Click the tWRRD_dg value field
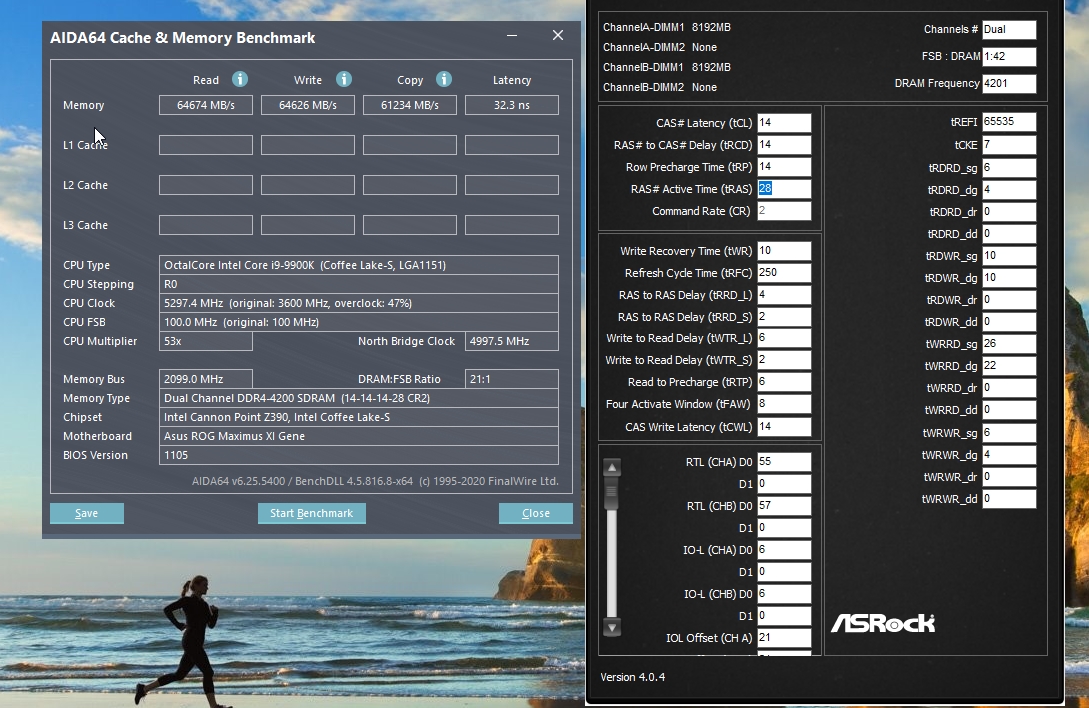Screen dimensions: 1089x708 [x=1008, y=365]
